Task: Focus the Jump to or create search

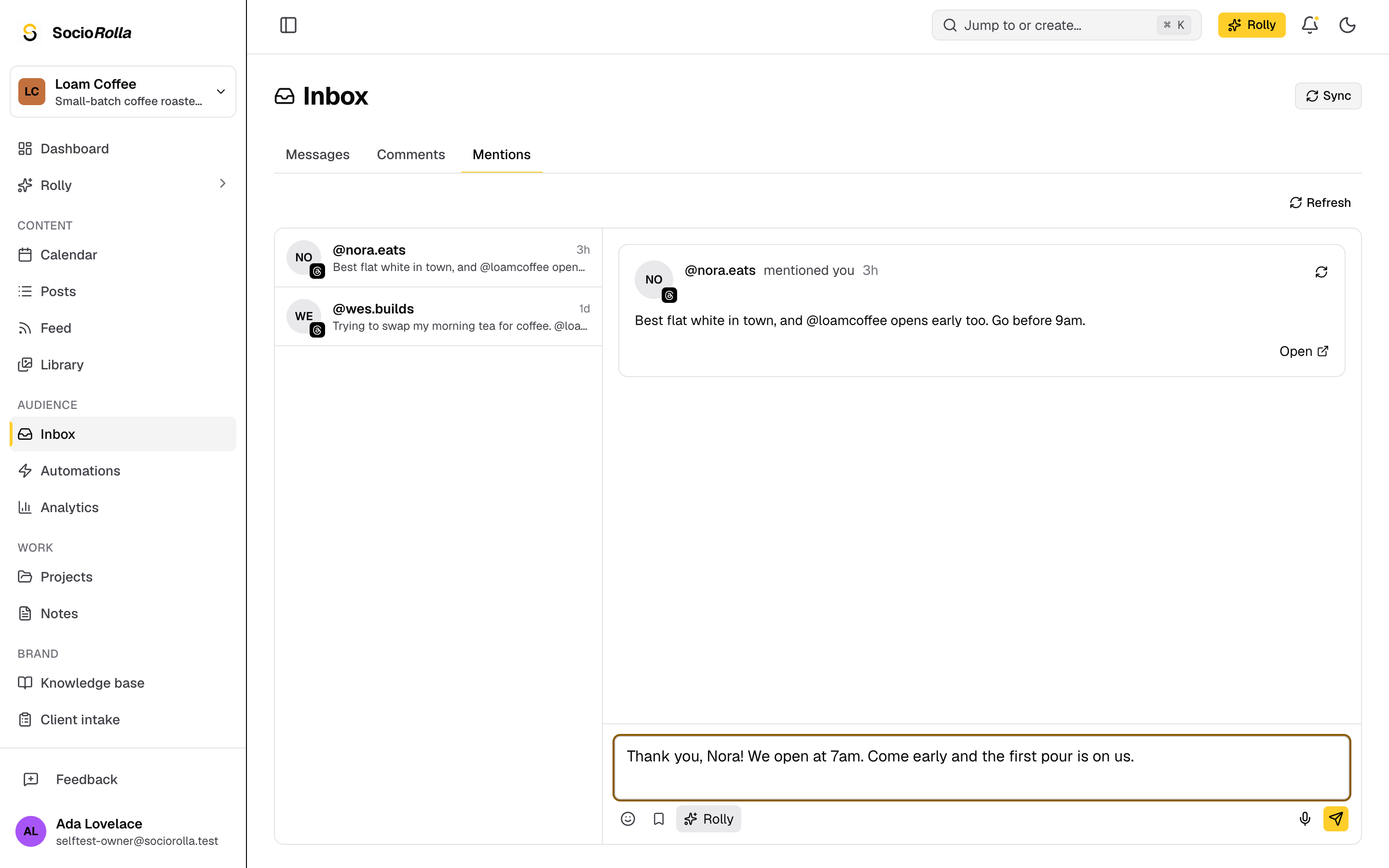Action: [1066, 25]
